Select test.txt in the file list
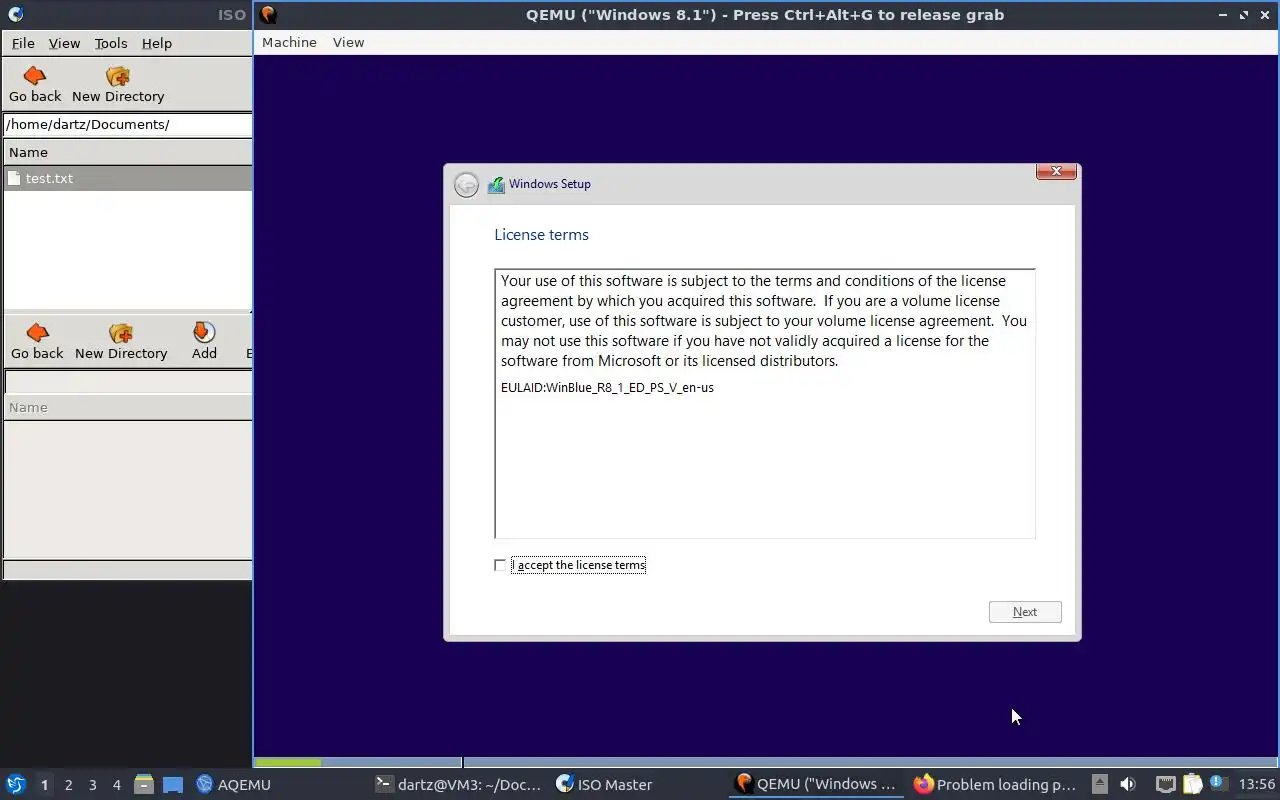Viewport: 1280px width, 800px height. pyautogui.click(x=127, y=178)
